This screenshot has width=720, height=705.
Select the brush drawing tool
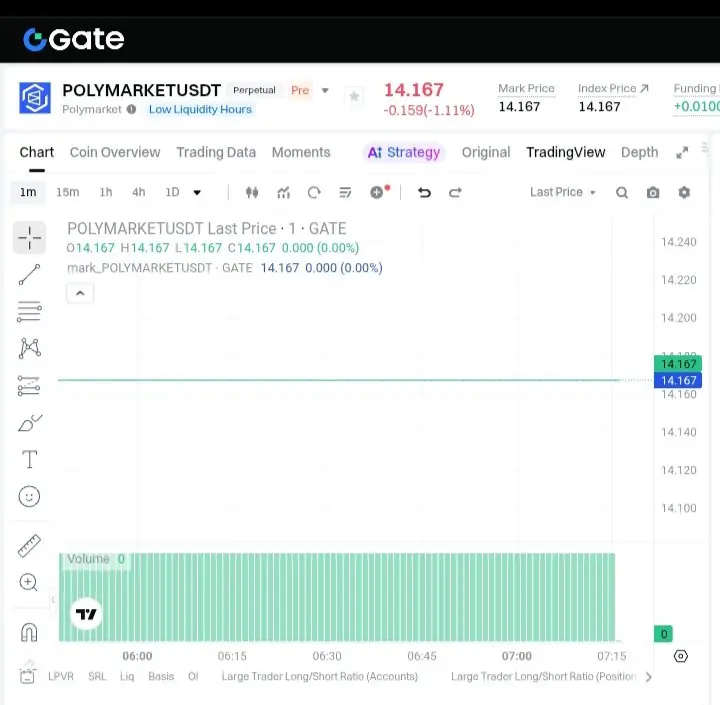click(30, 423)
